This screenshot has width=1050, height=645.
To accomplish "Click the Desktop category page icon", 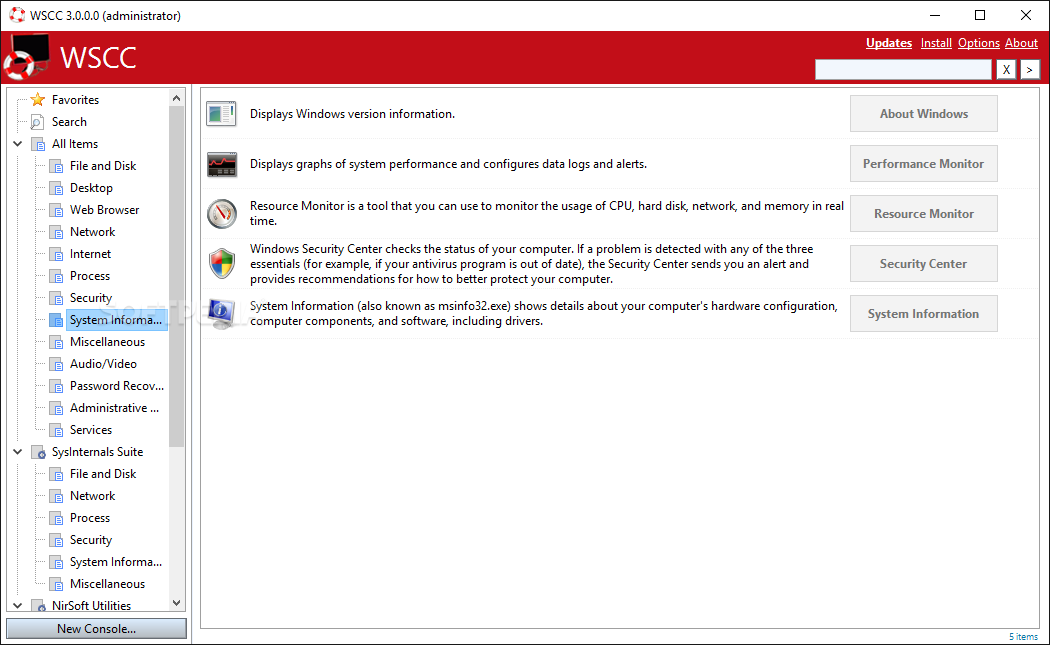I will coord(57,188).
